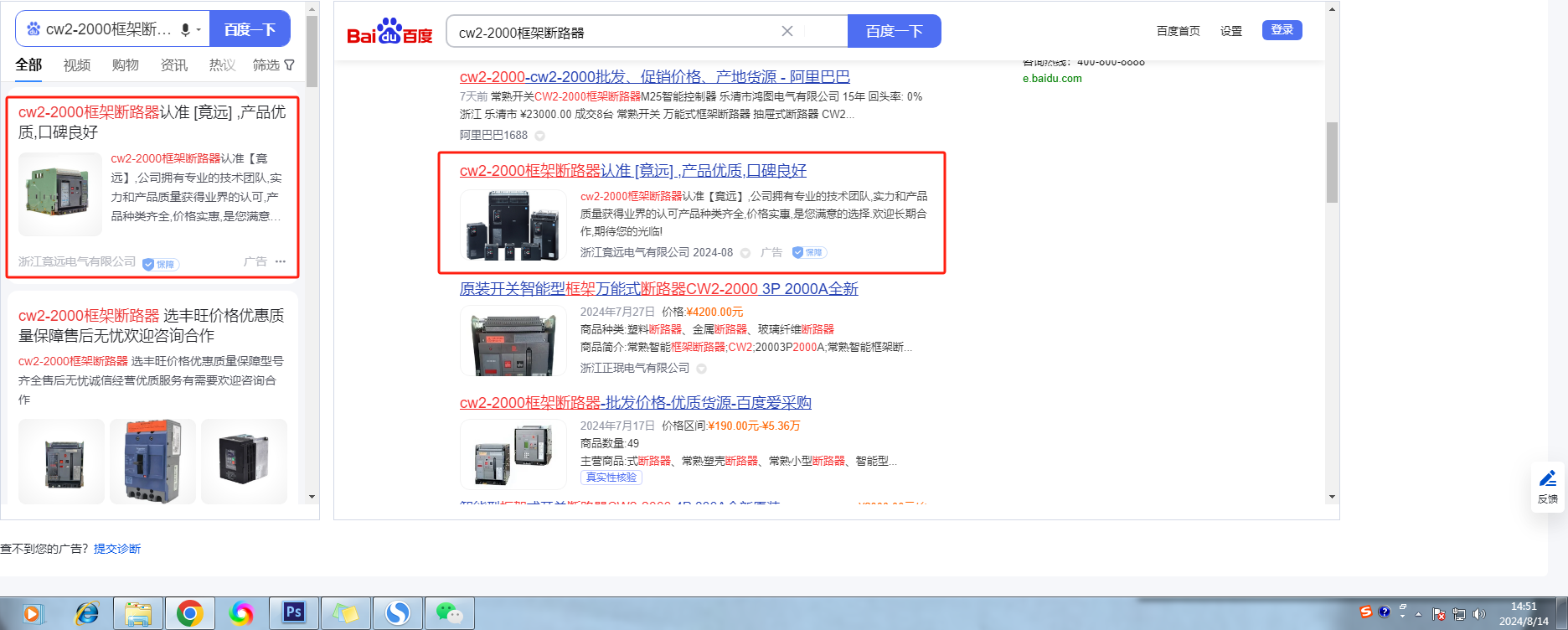
Task: Open the 百度爱采购 批发价格 result
Action: pyautogui.click(x=636, y=403)
